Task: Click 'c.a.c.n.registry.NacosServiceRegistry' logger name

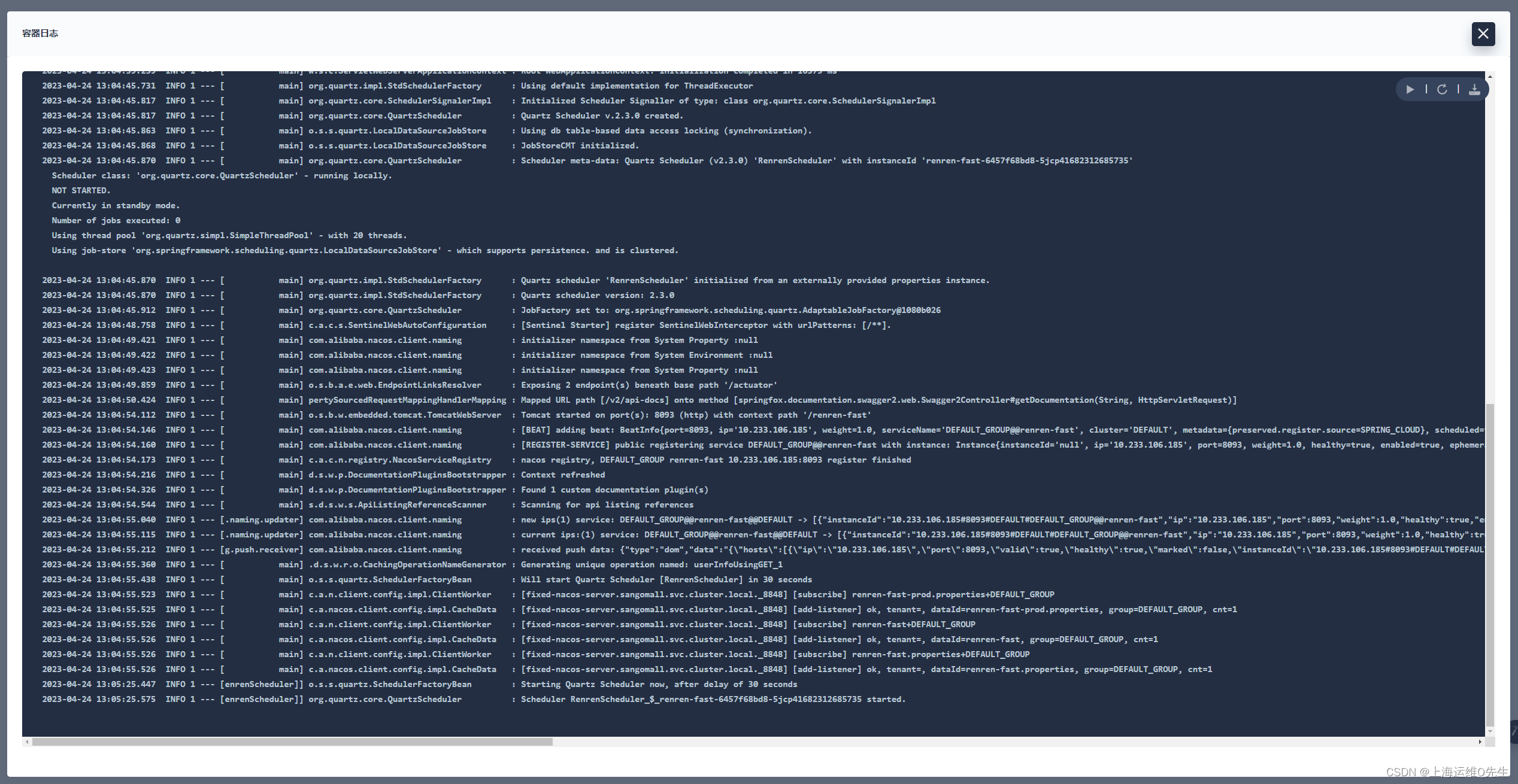Action: (400, 460)
